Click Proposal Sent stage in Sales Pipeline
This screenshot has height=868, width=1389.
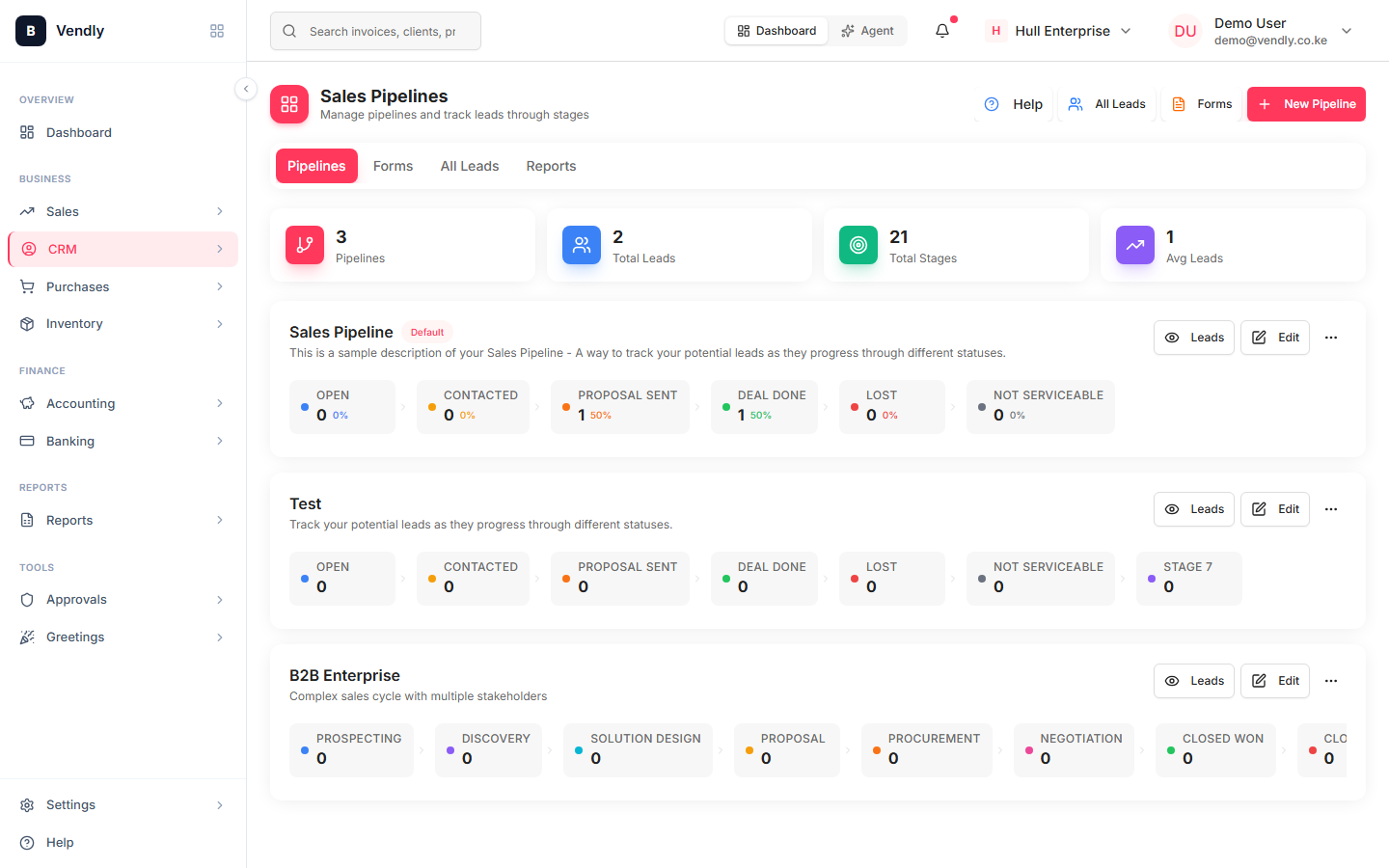click(x=620, y=407)
